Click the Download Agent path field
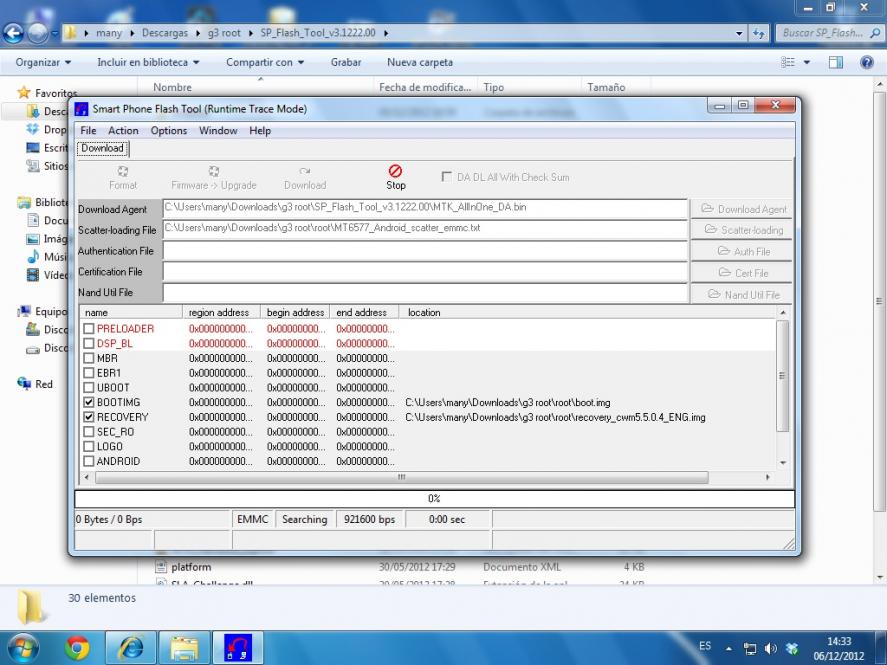 pyautogui.click(x=425, y=208)
